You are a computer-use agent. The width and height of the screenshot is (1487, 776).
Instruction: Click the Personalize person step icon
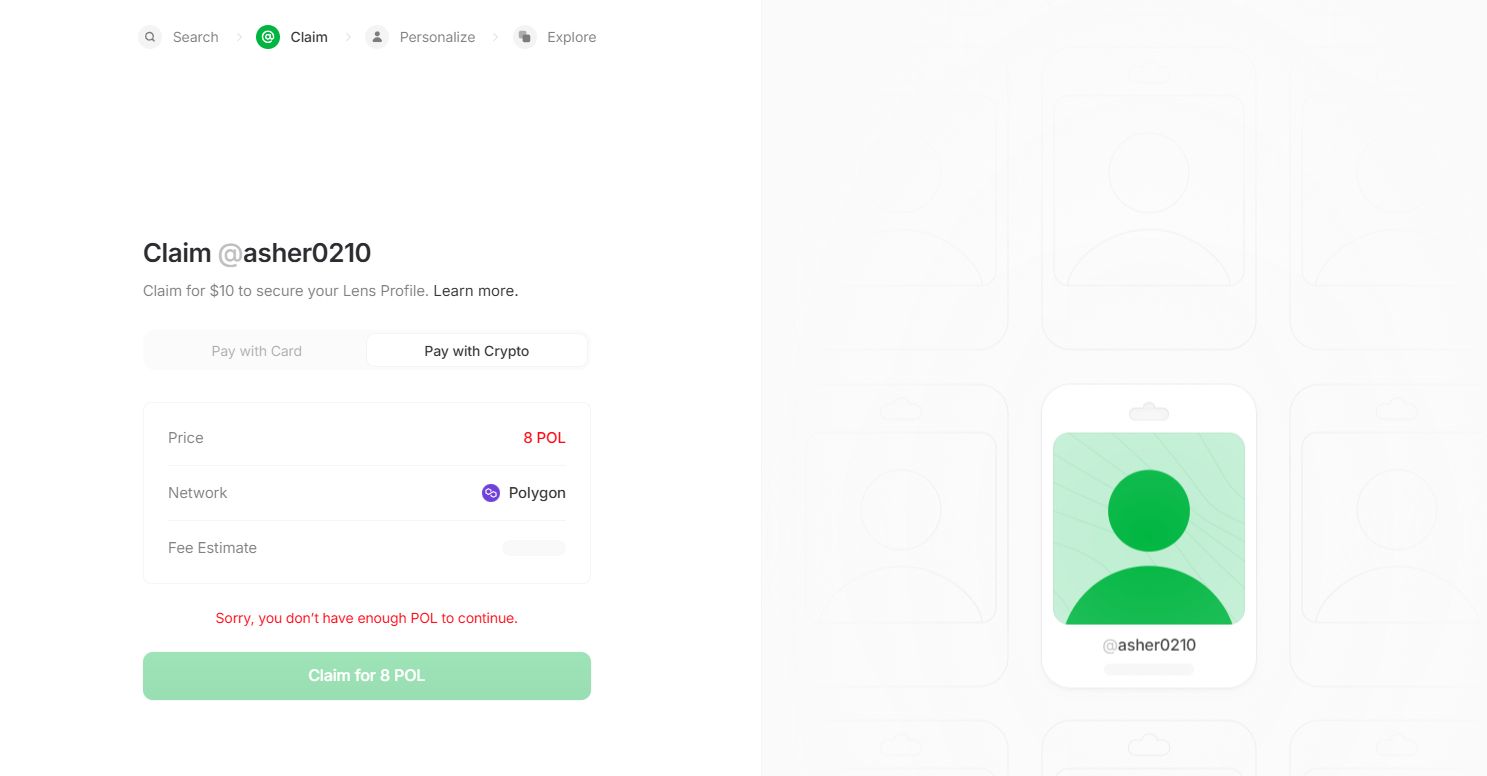(x=377, y=37)
